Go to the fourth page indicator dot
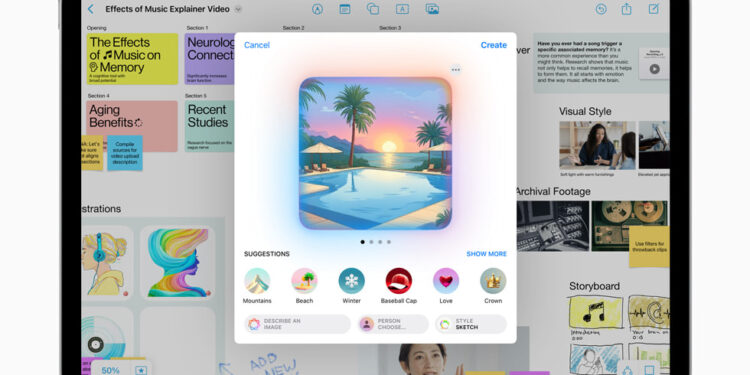 (388, 242)
